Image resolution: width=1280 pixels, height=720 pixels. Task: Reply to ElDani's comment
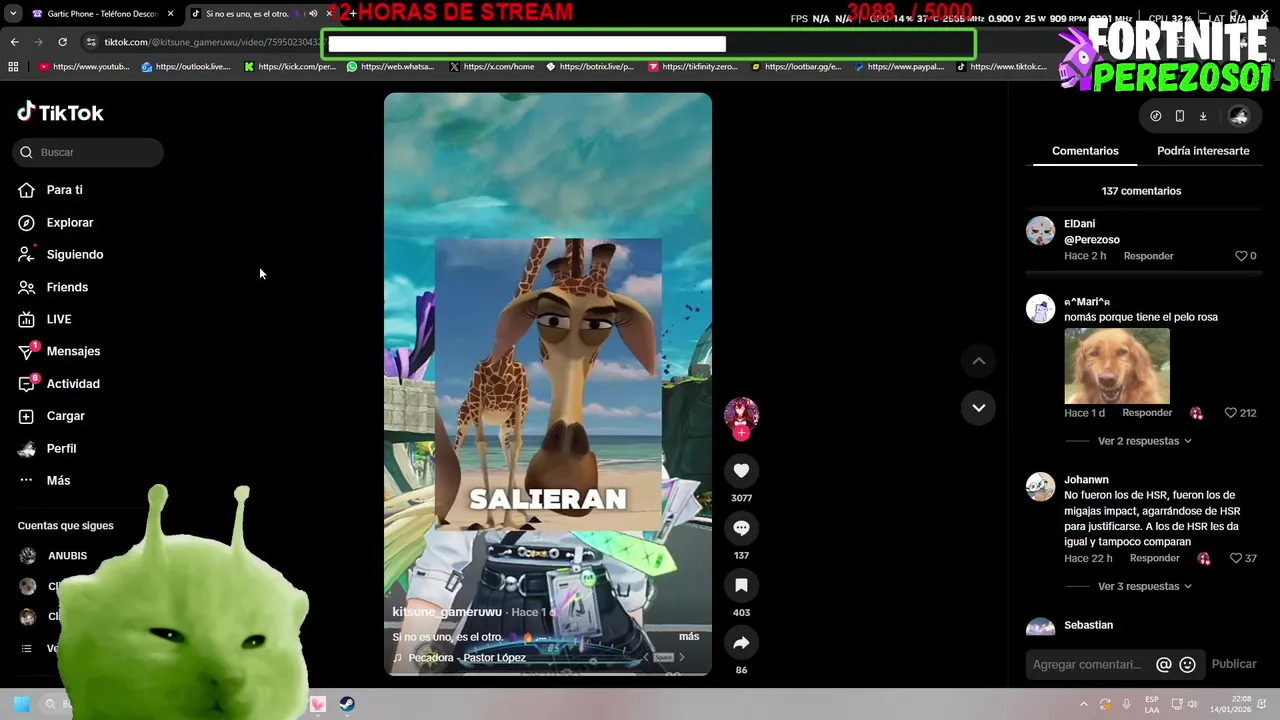pyautogui.click(x=1148, y=256)
